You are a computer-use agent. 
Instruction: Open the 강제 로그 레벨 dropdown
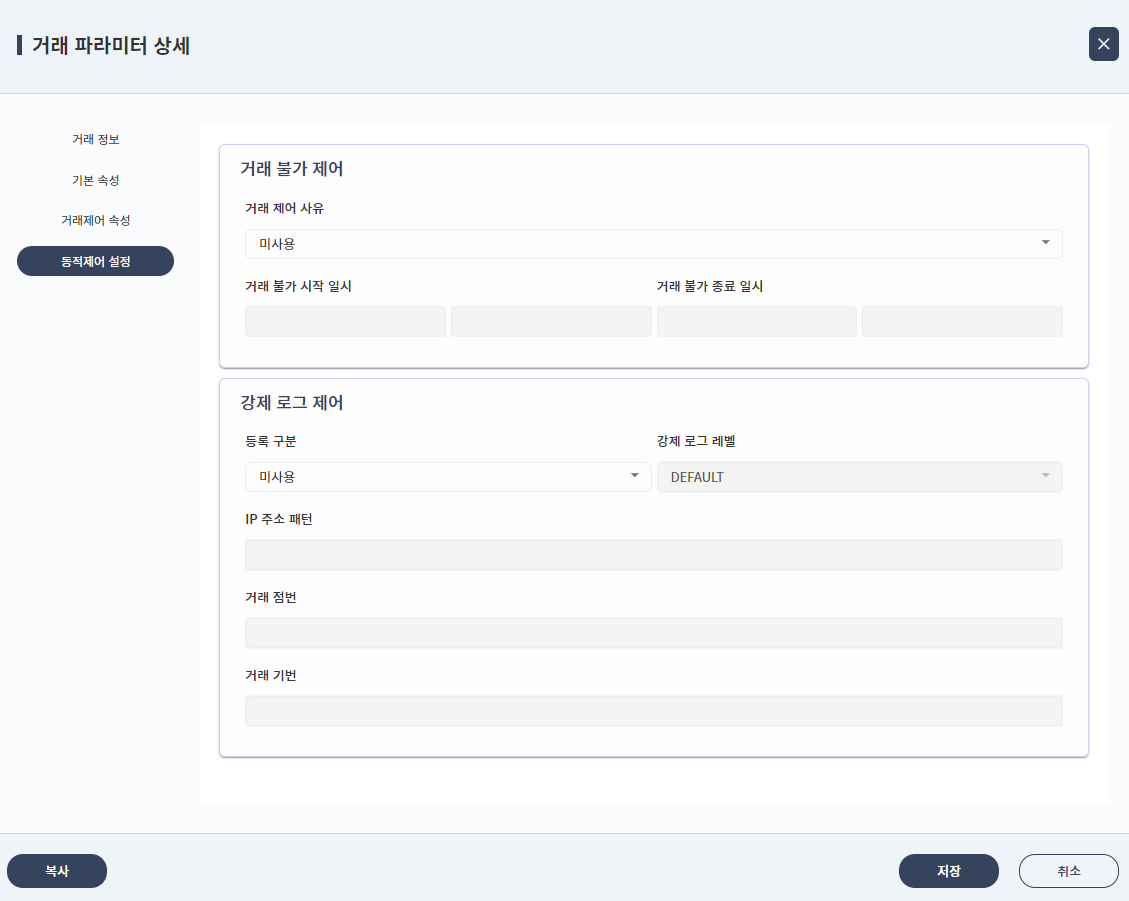point(859,477)
